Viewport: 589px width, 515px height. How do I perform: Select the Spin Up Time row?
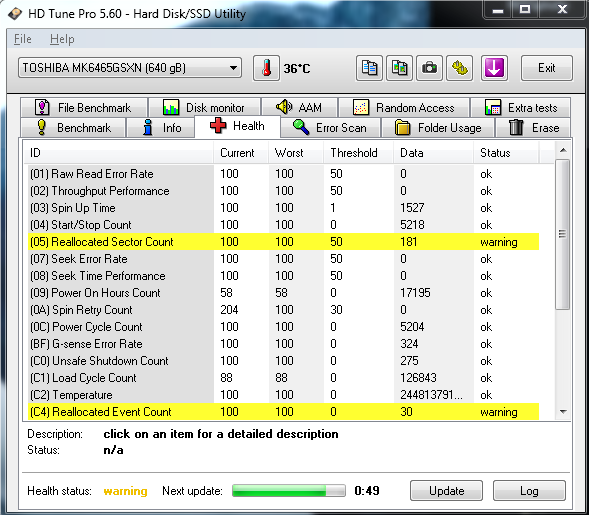coord(284,208)
